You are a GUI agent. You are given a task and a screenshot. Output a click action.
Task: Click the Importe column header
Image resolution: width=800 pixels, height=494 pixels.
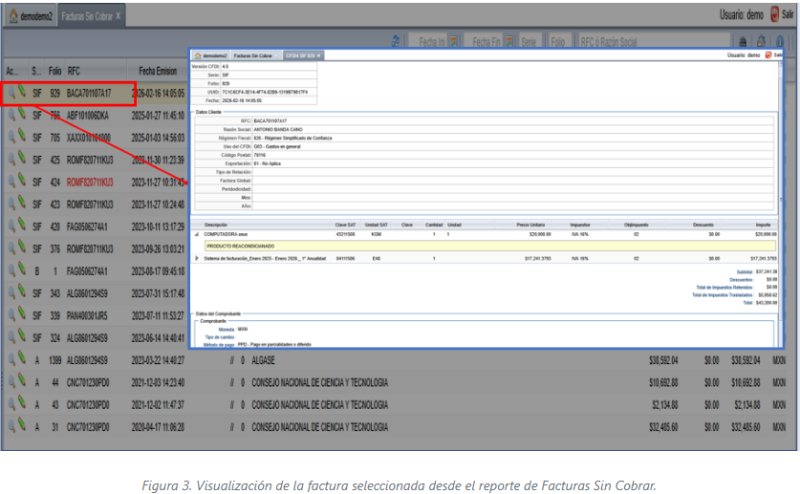pyautogui.click(x=763, y=225)
